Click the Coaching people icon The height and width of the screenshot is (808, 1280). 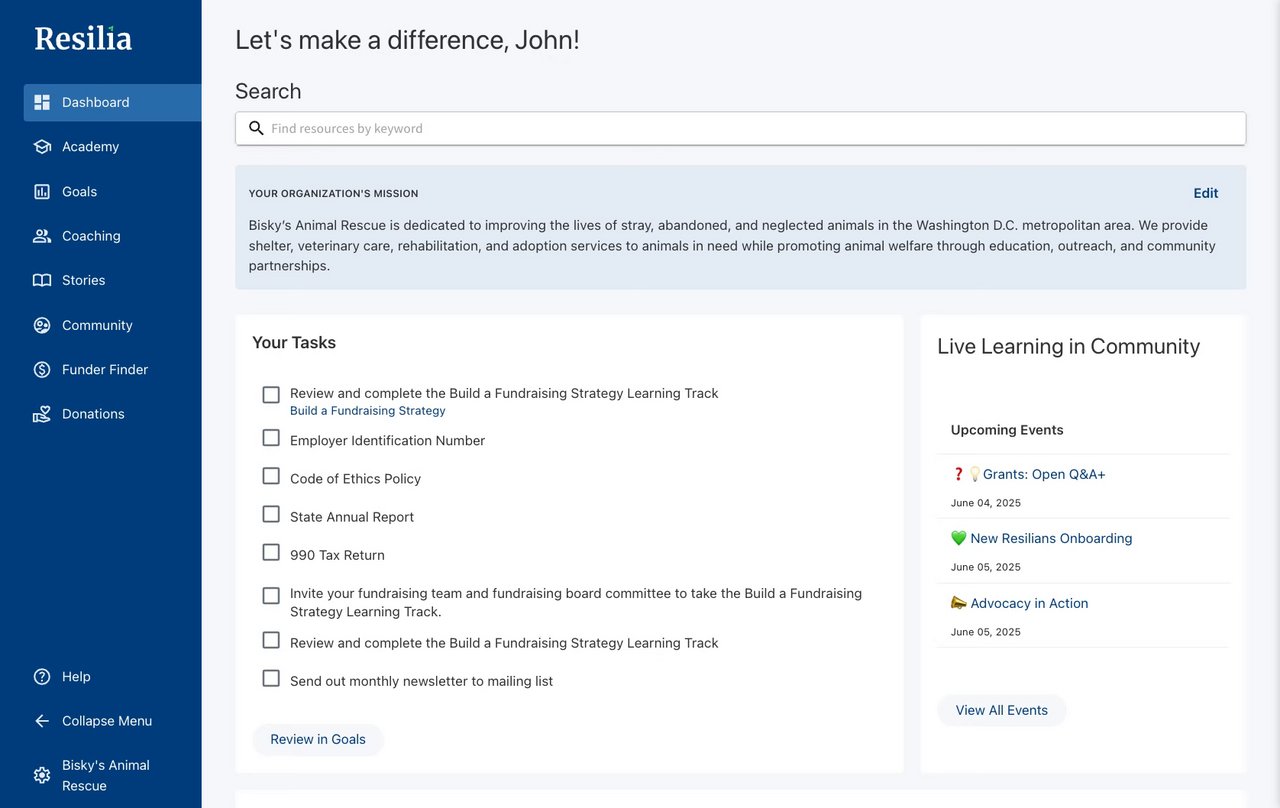tap(42, 236)
